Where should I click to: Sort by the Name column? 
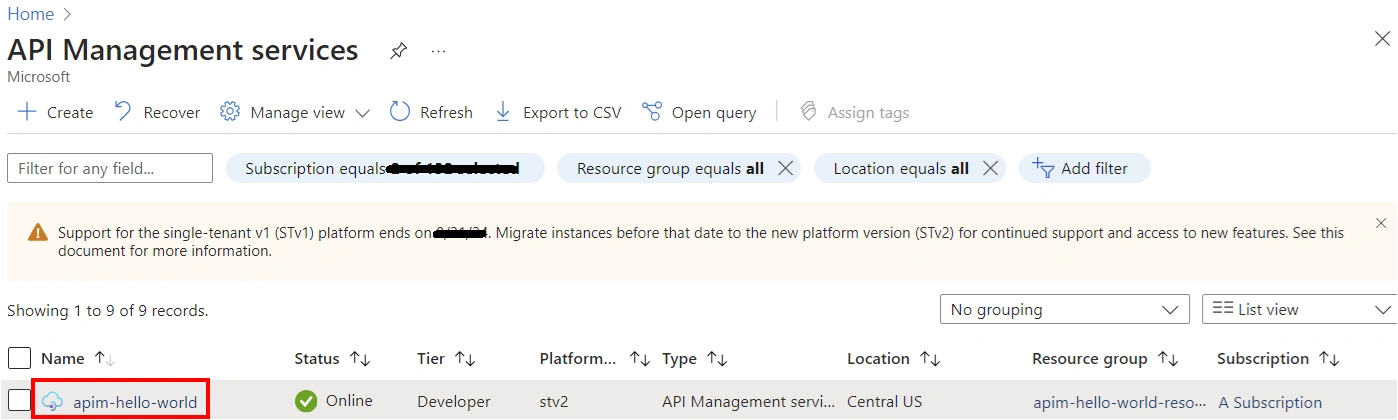click(x=78, y=358)
